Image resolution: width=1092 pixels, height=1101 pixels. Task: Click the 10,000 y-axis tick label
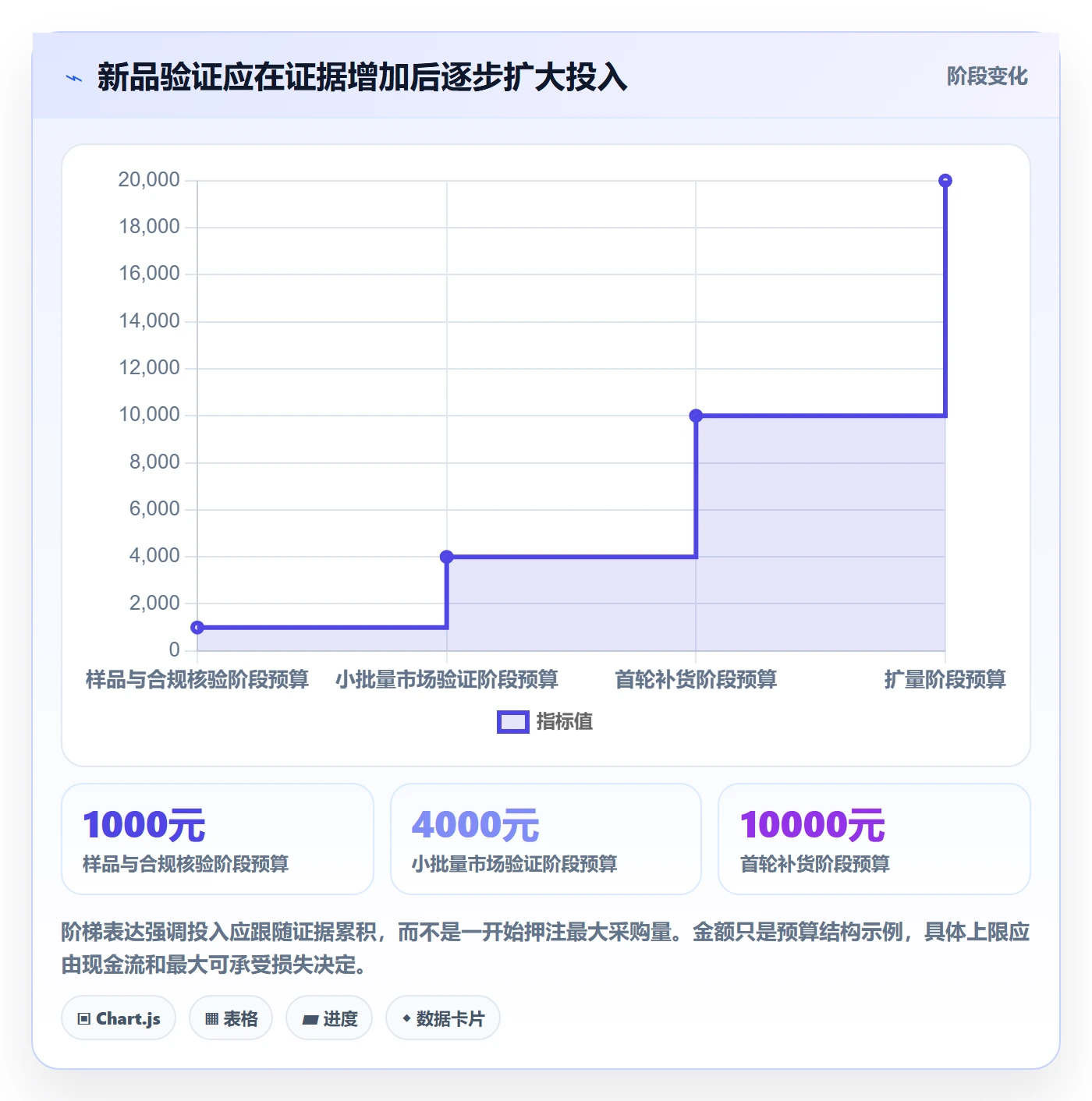pos(149,415)
